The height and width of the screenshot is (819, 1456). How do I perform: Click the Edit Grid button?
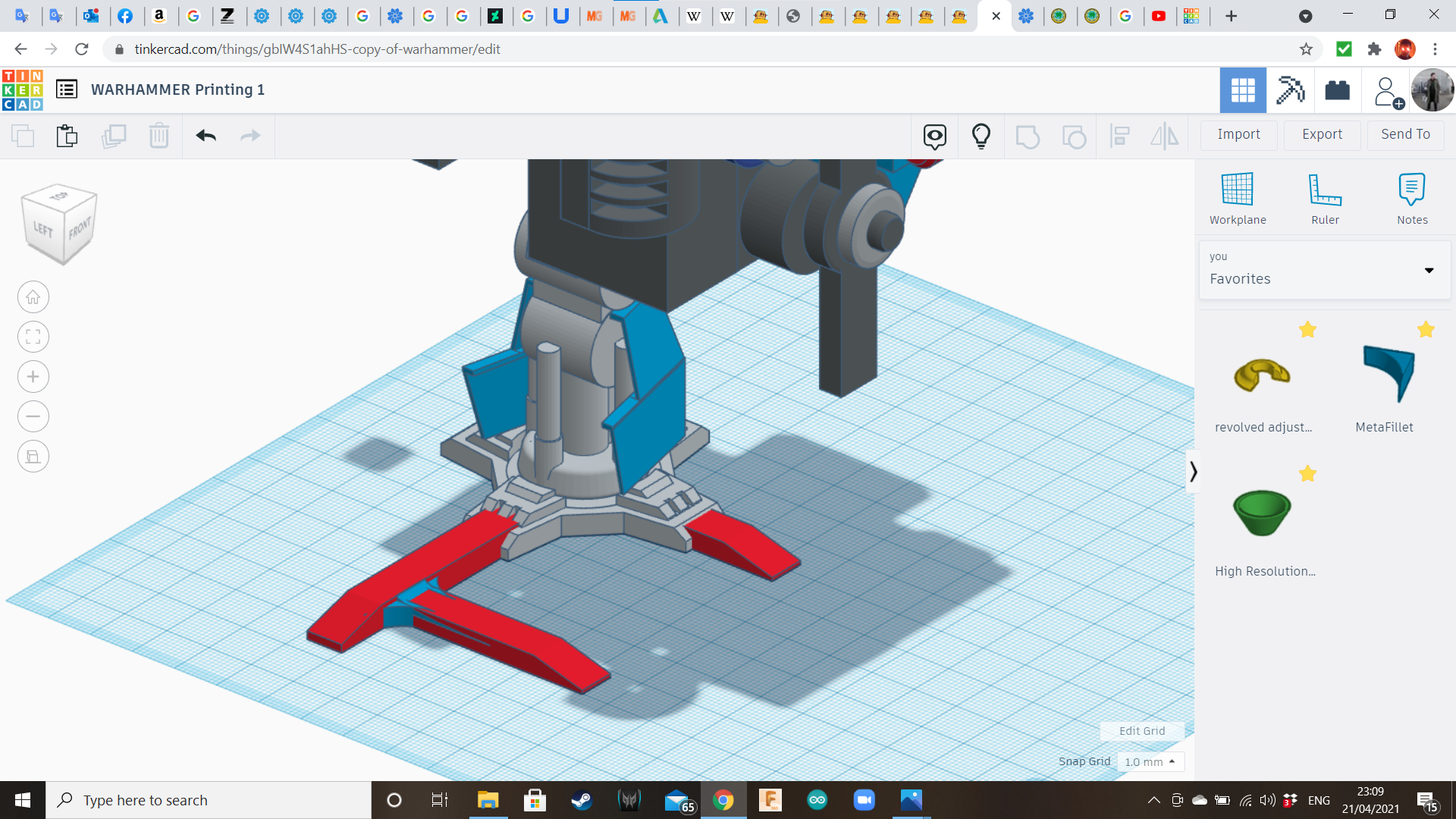click(x=1141, y=731)
